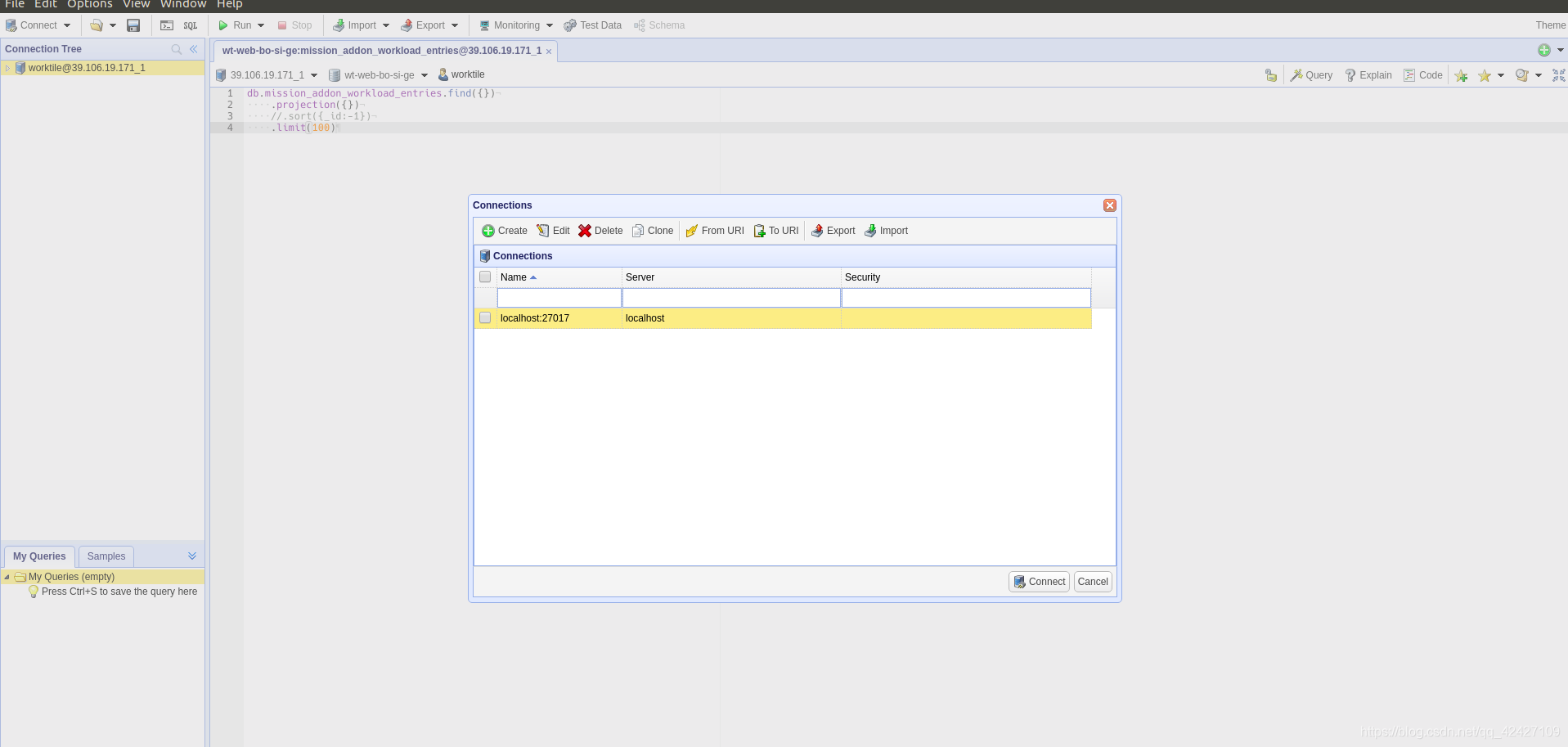Collapse the Connection Tree panel
Image resolution: width=1568 pixels, height=747 pixels.
(194, 49)
